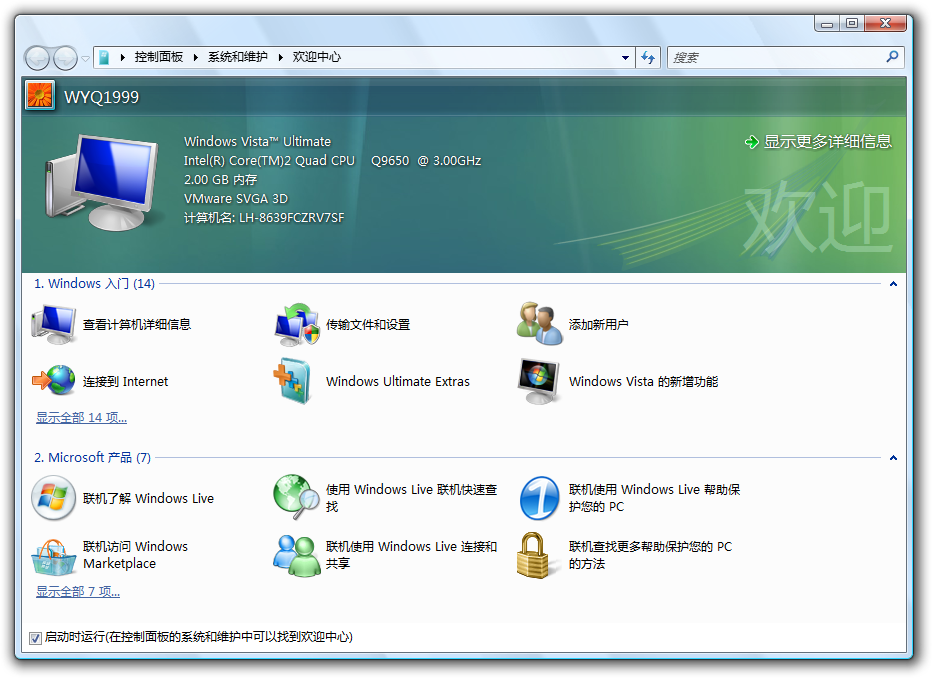Click the 连接到 Internet globe icon
Viewport: 932px width, 678px height.
coord(53,380)
